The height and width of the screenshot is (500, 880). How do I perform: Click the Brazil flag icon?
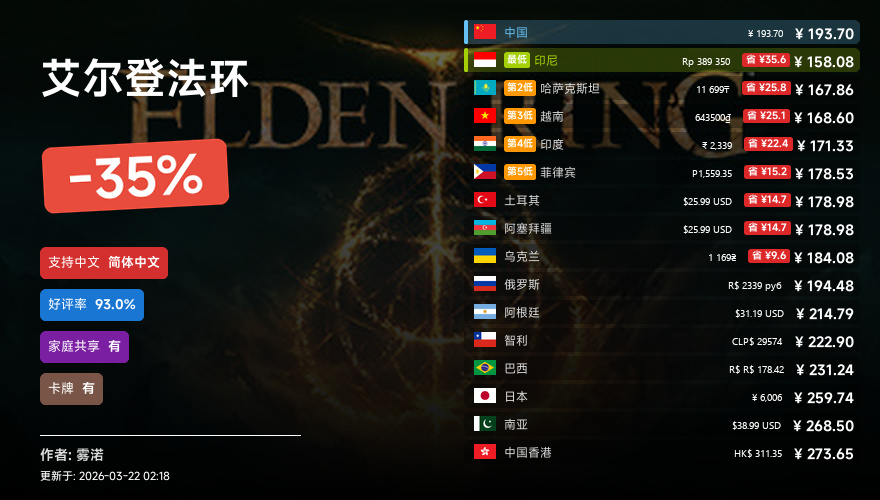coord(484,368)
